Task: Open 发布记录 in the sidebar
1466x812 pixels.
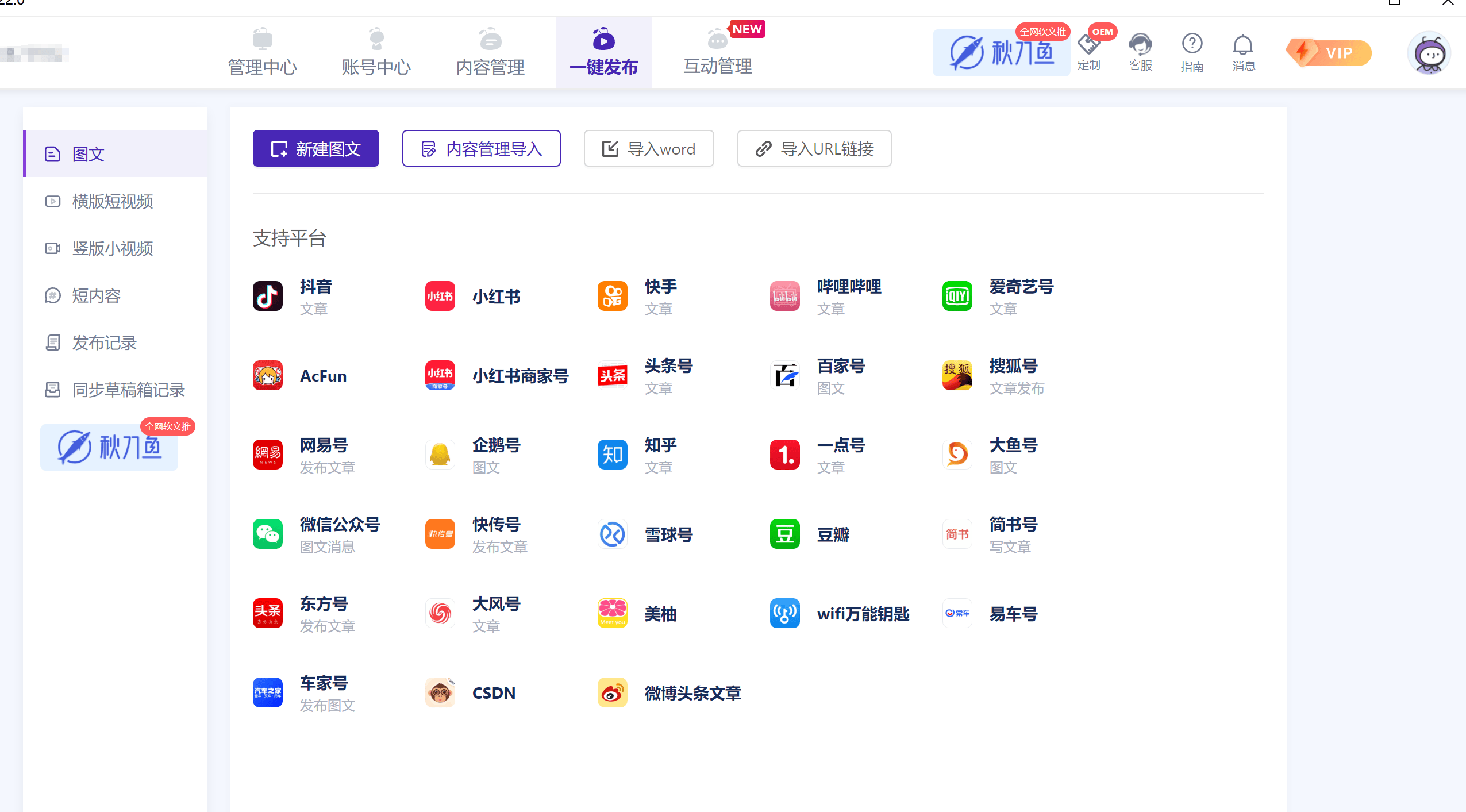Action: tap(115, 342)
